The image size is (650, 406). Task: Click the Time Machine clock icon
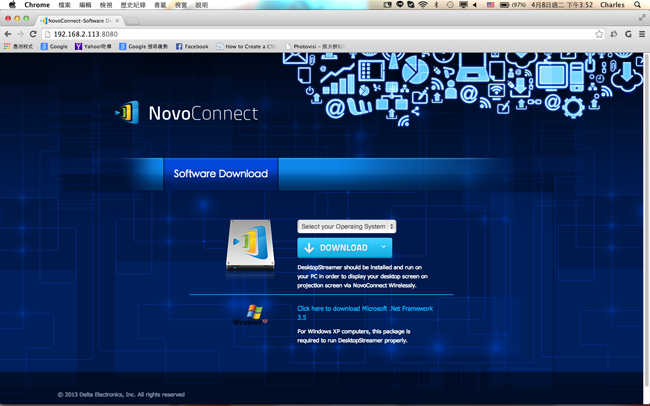450,5
